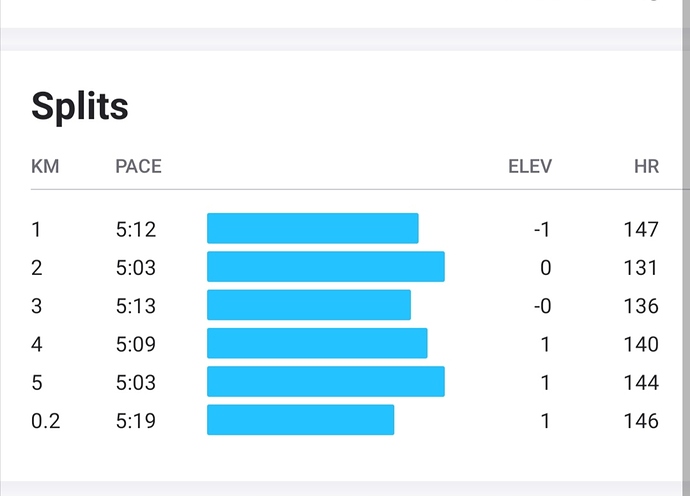Click the pace bar for the 0.2 split
690x496 pixels.
click(300, 420)
